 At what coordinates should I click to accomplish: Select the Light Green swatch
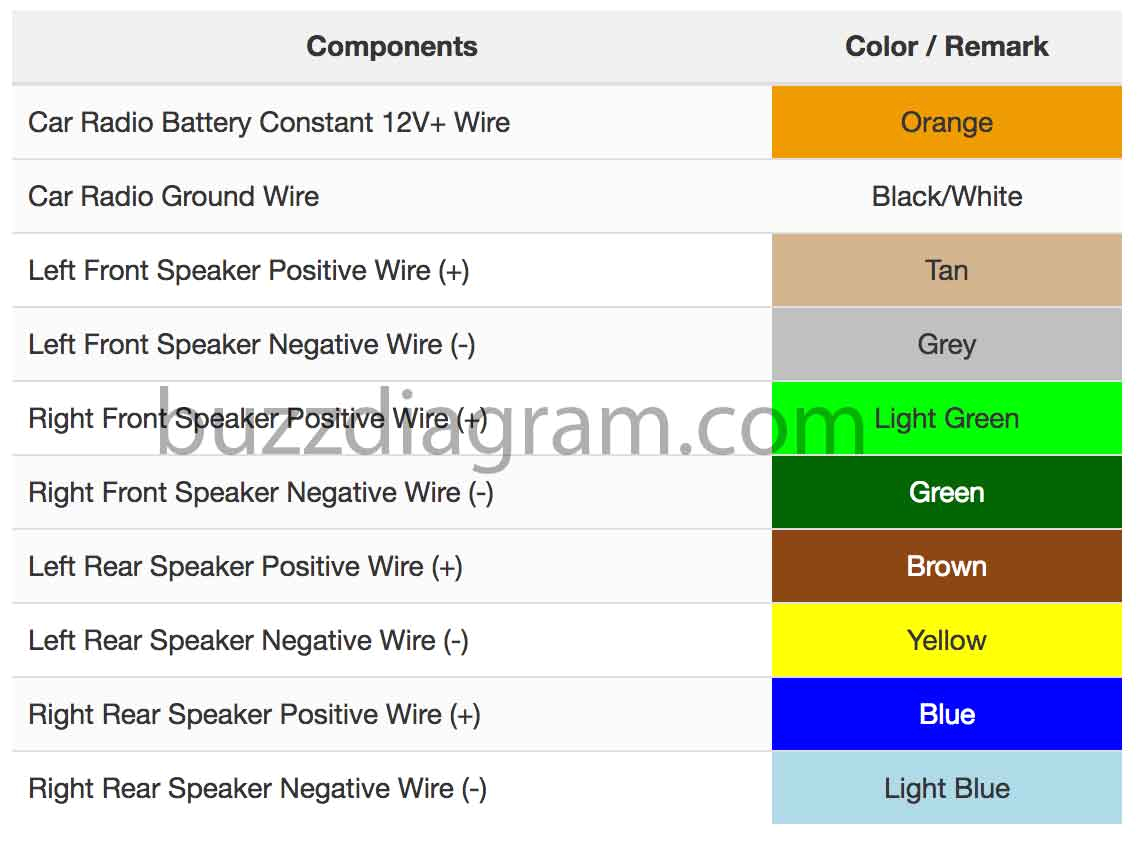[946, 418]
